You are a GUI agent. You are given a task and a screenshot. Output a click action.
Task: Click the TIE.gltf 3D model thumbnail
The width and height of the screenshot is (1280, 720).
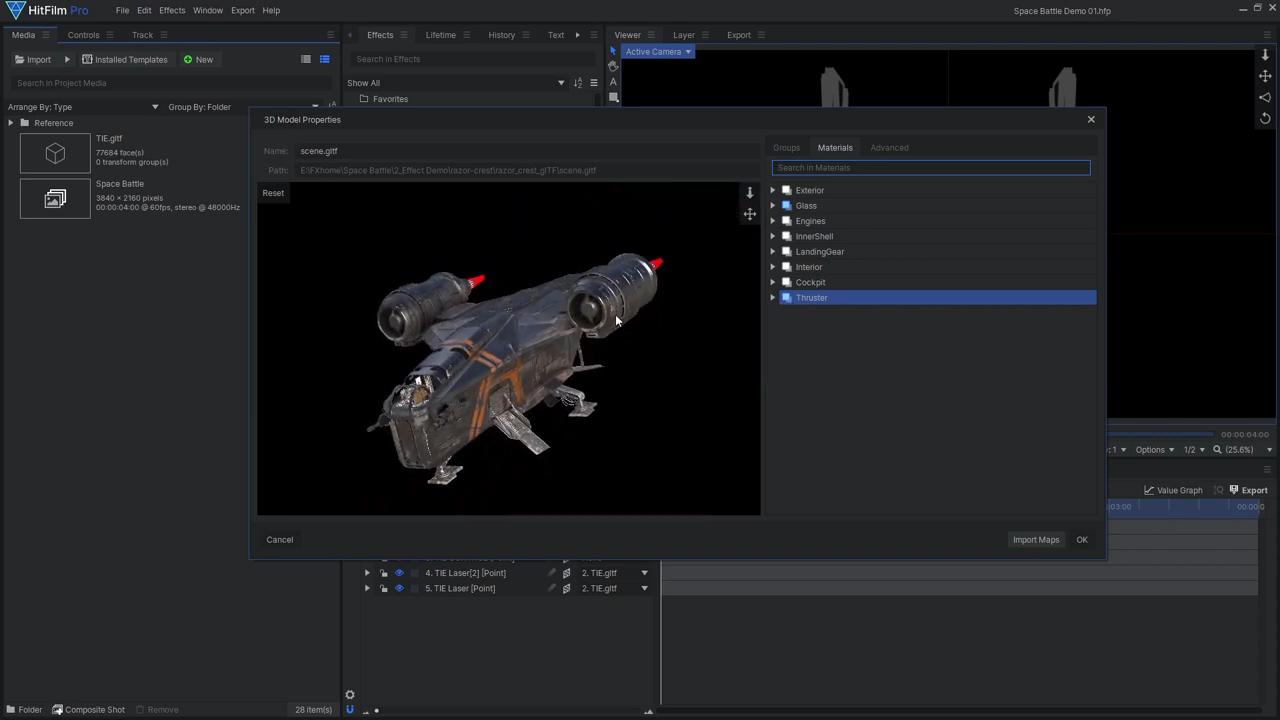click(x=55, y=153)
